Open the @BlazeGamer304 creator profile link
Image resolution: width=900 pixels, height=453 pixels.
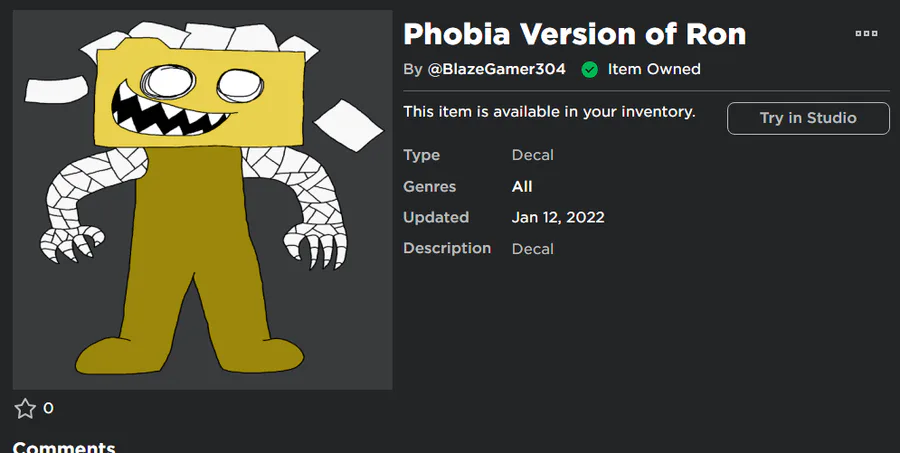(497, 69)
